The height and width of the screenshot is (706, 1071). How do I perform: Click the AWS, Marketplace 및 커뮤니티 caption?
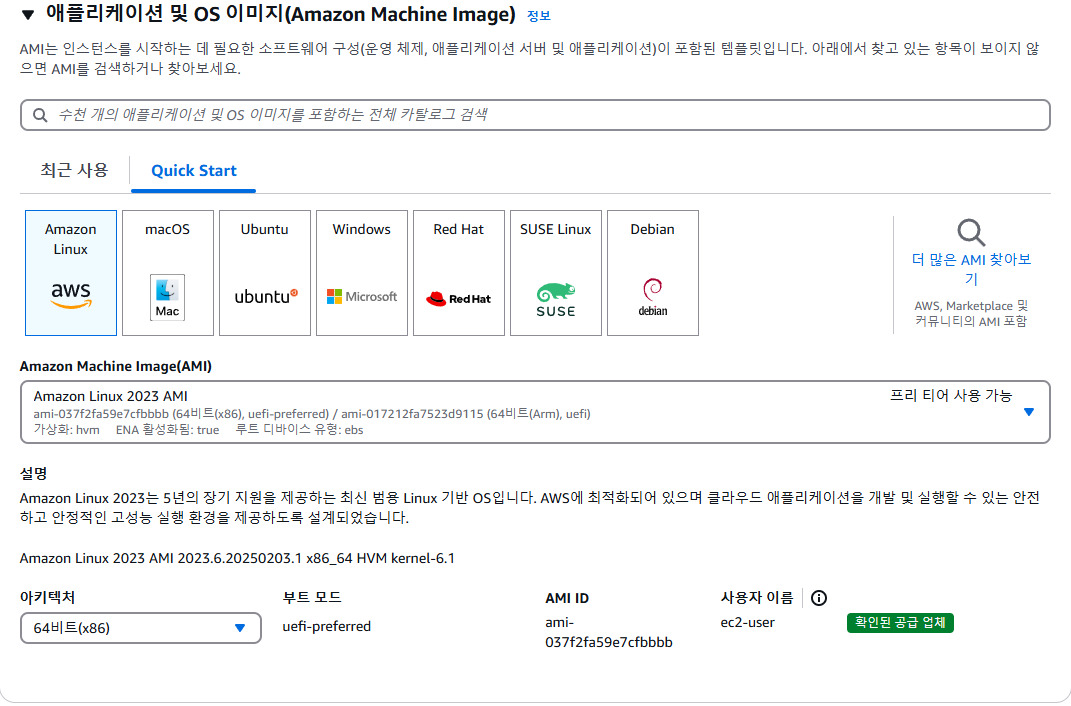pyautogui.click(x=971, y=313)
